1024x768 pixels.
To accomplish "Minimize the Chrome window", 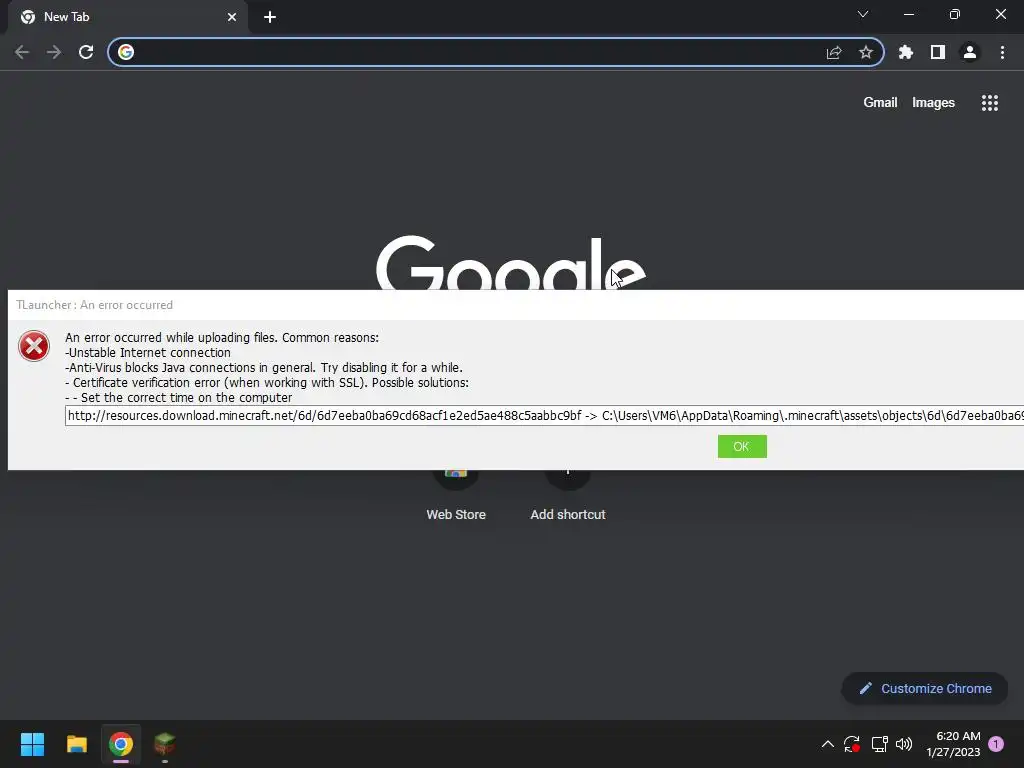I will 909,14.
